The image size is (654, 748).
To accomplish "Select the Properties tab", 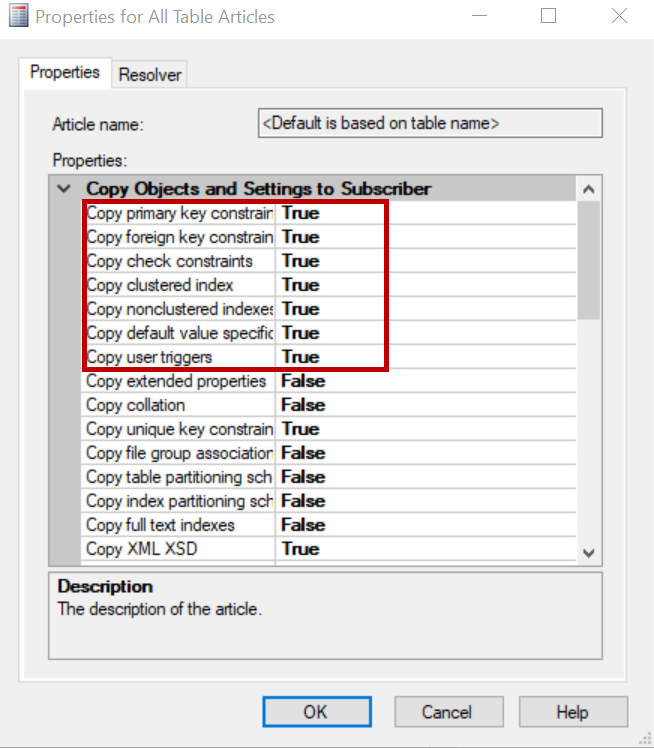I will tap(65, 72).
